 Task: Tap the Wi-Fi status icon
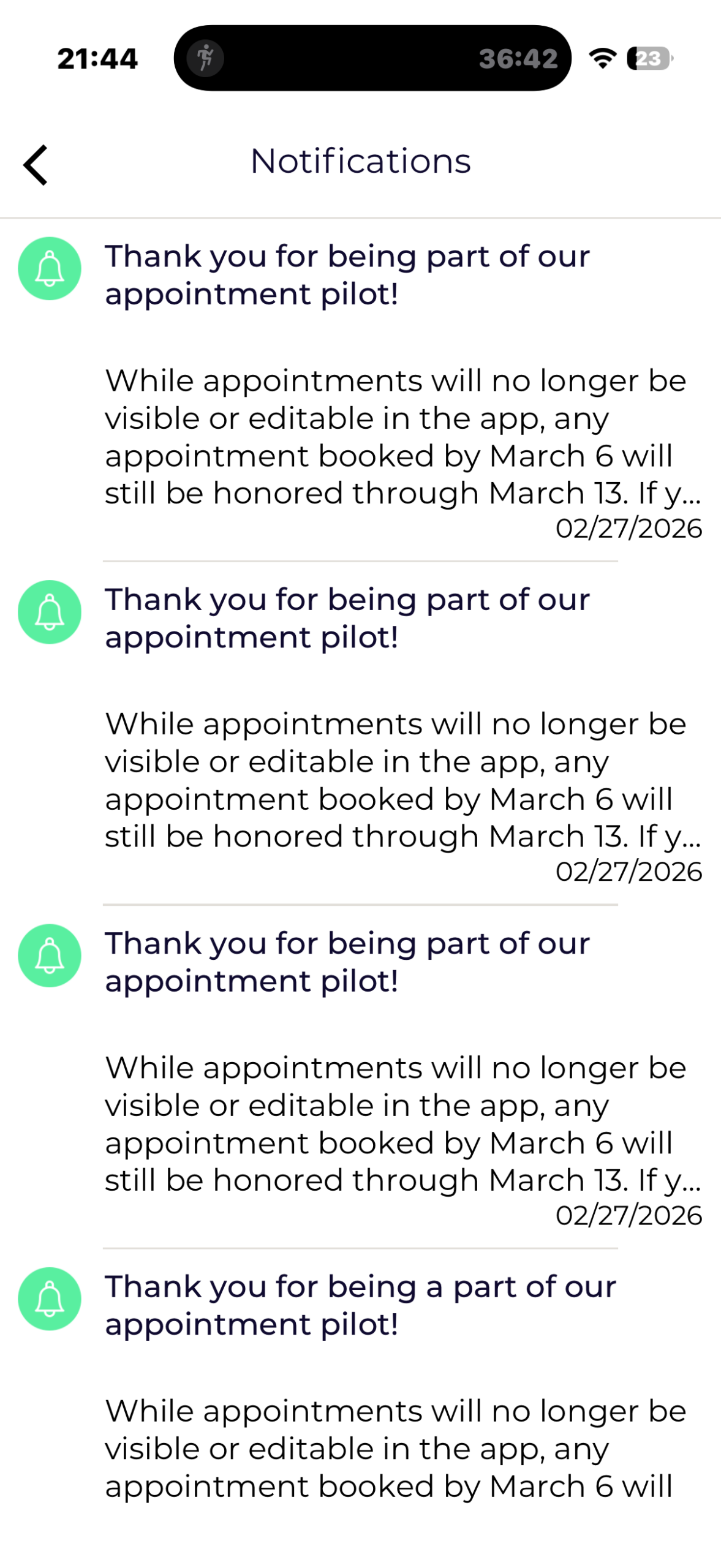(603, 58)
